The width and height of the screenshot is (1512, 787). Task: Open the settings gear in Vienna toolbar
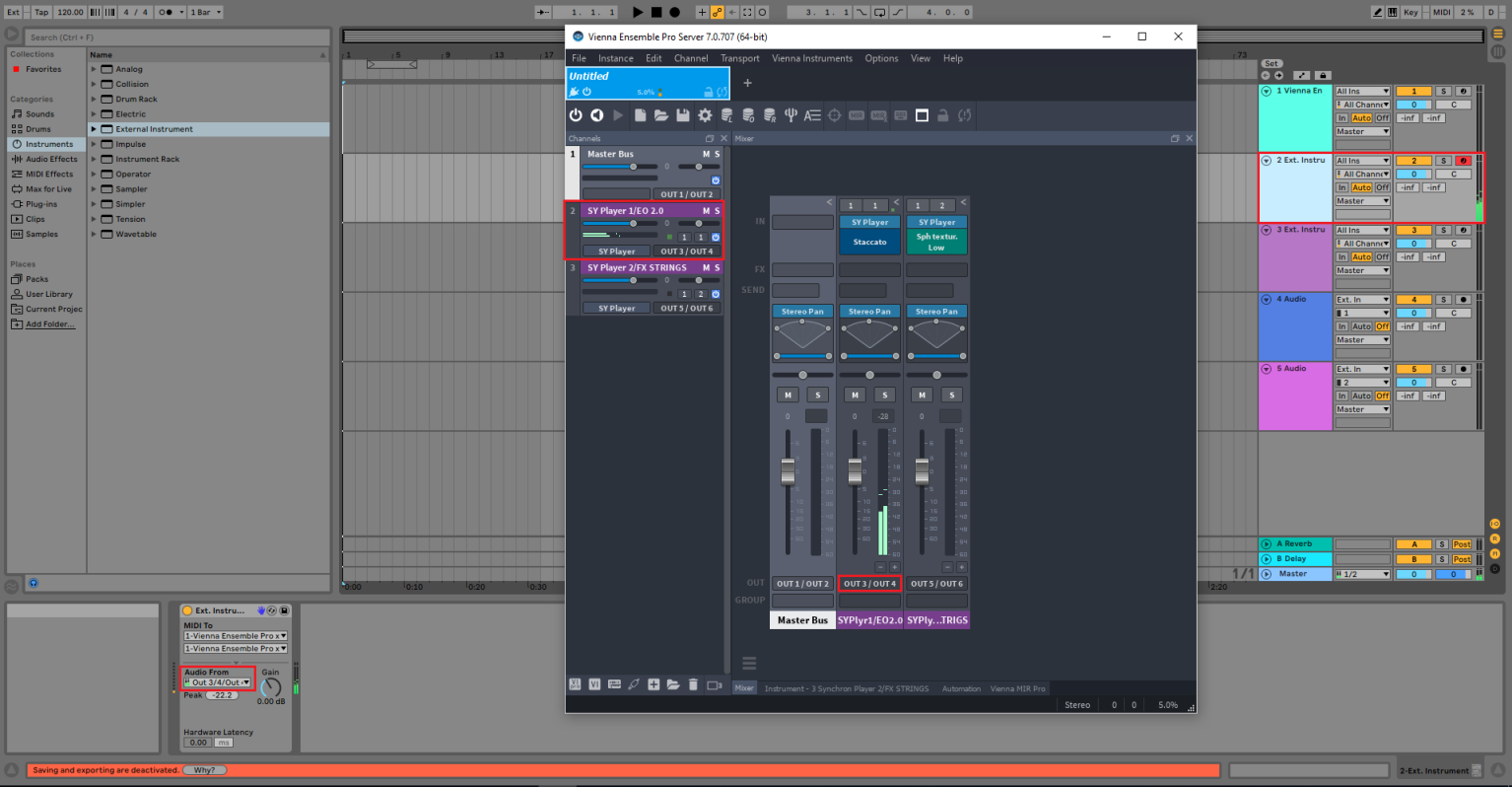coord(705,115)
